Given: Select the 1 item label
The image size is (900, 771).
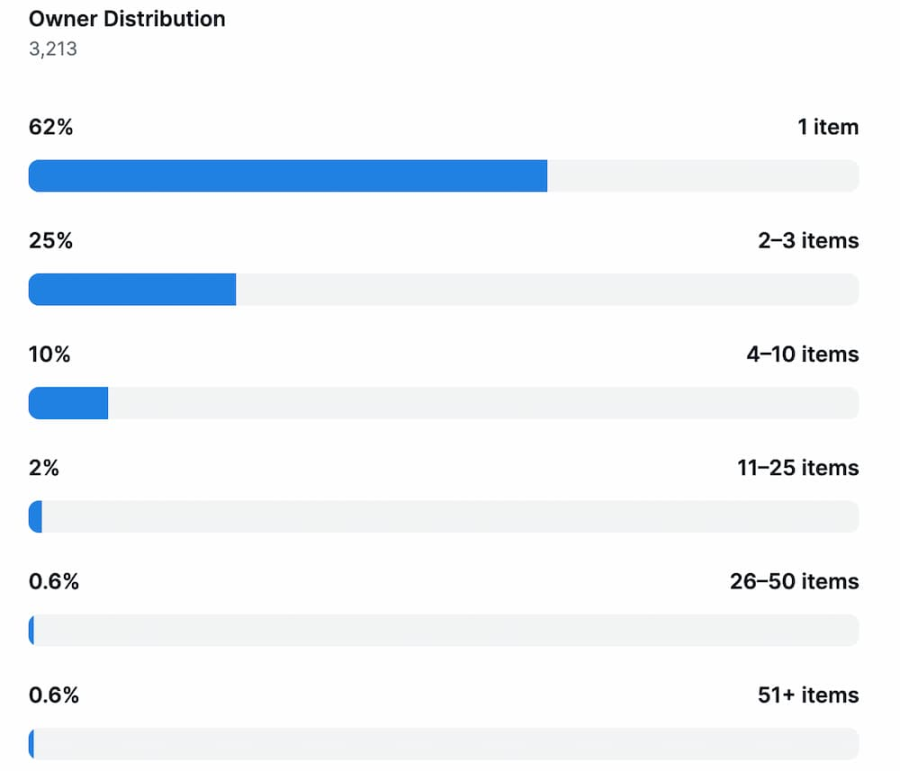Looking at the screenshot, I should pos(828,127).
